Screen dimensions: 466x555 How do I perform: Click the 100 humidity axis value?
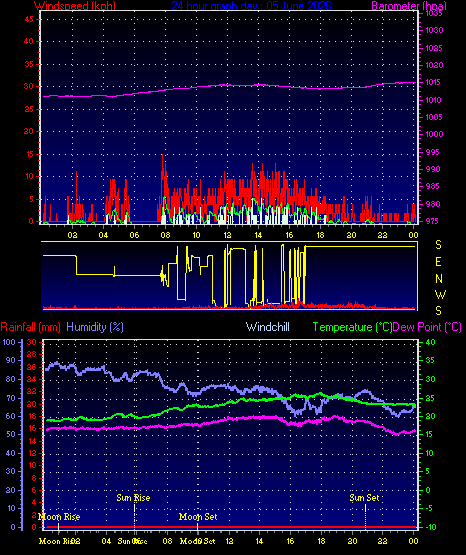[9, 342]
